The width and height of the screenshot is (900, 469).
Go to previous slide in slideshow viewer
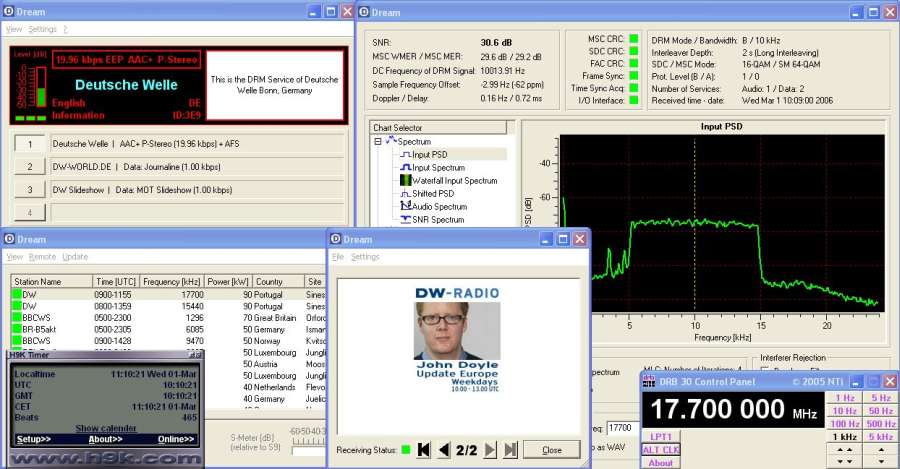coord(444,450)
